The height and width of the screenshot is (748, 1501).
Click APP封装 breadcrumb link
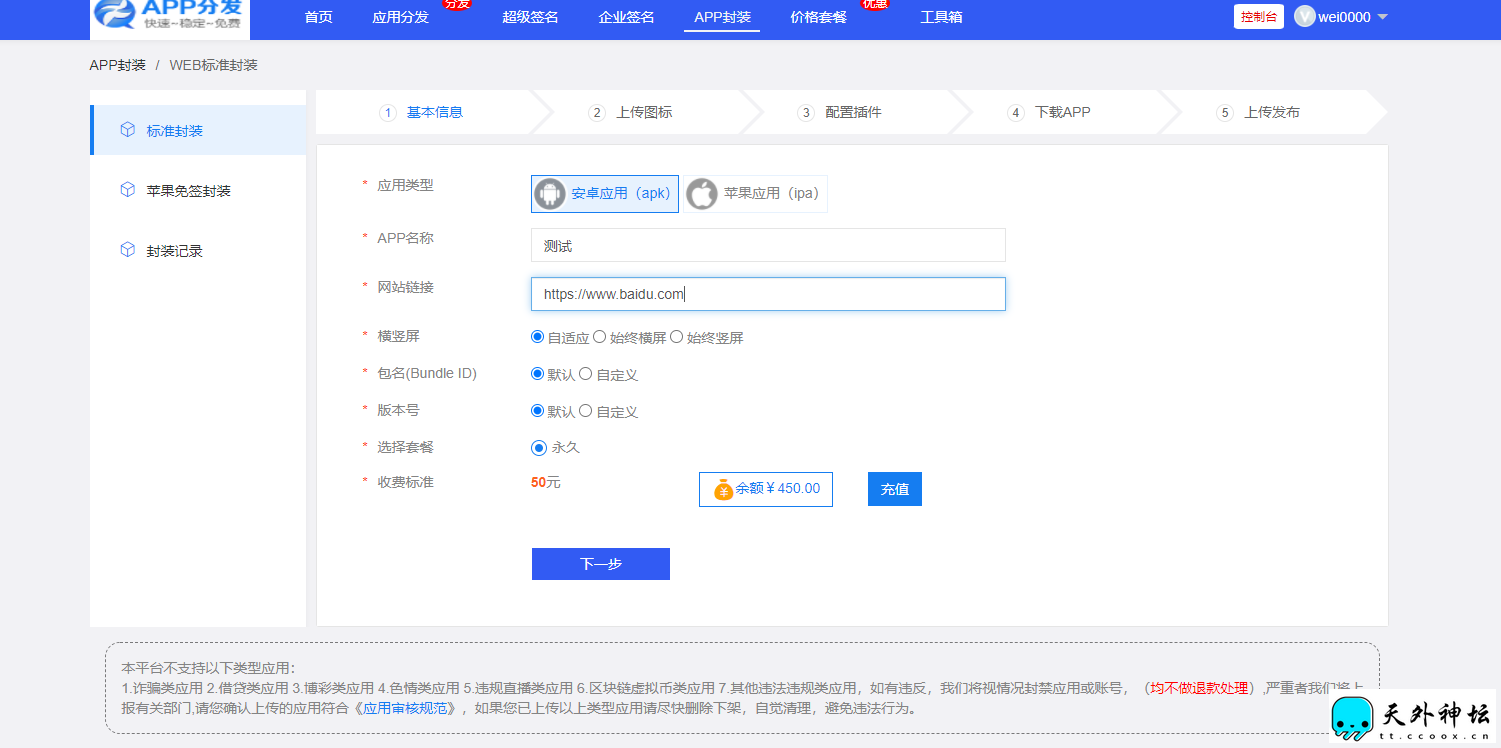coord(118,65)
